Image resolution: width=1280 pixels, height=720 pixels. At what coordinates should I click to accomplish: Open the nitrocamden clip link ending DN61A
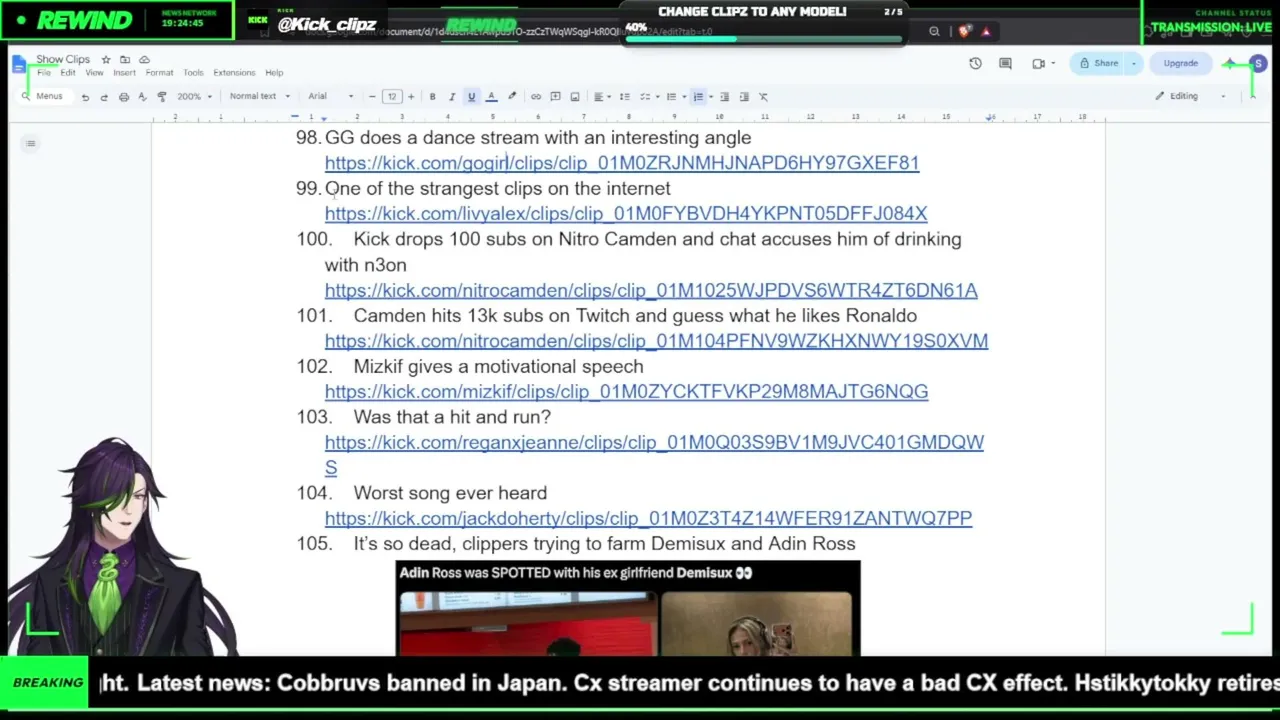(651, 290)
